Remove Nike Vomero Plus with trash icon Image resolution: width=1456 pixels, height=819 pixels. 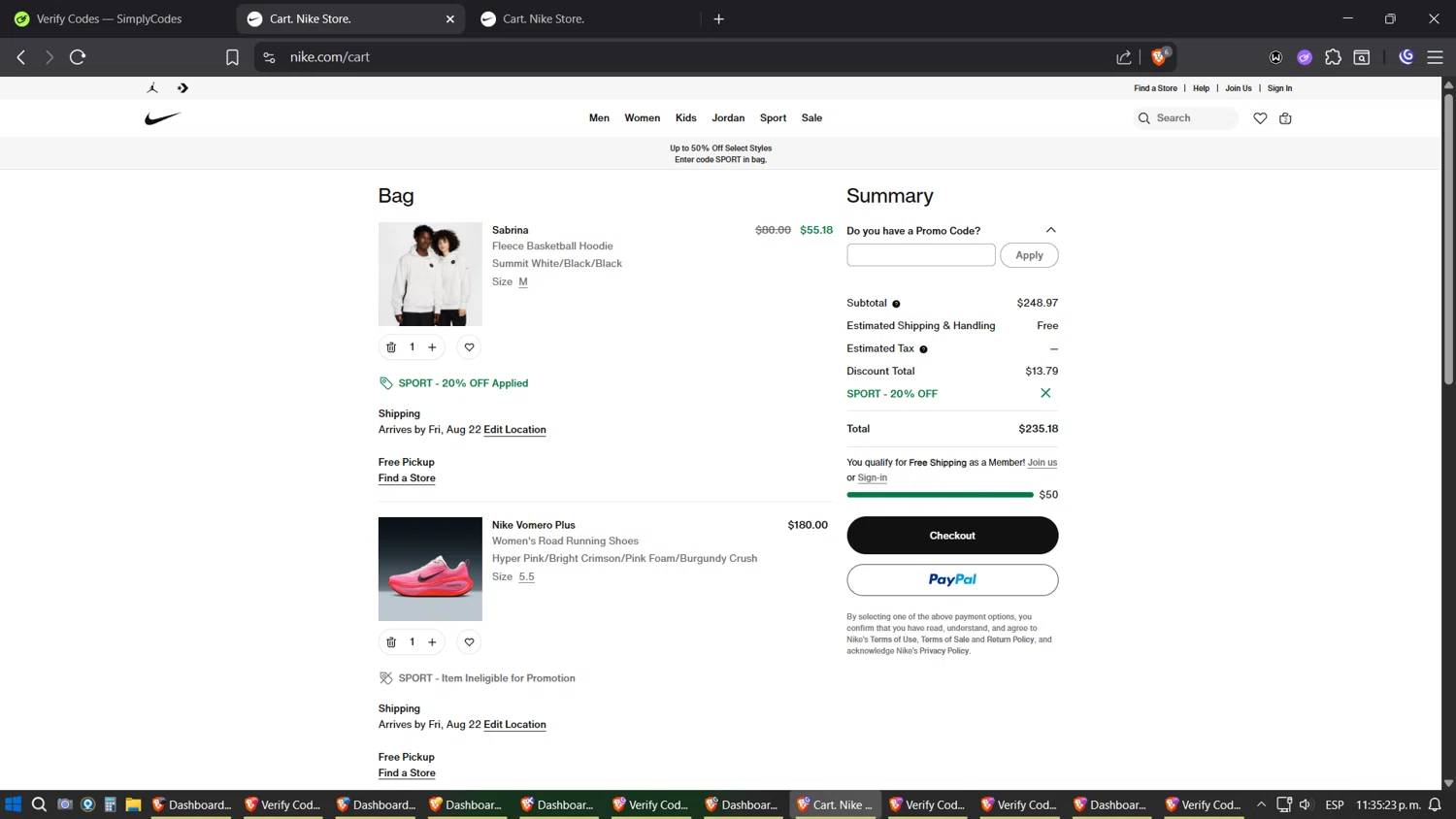[x=391, y=642]
